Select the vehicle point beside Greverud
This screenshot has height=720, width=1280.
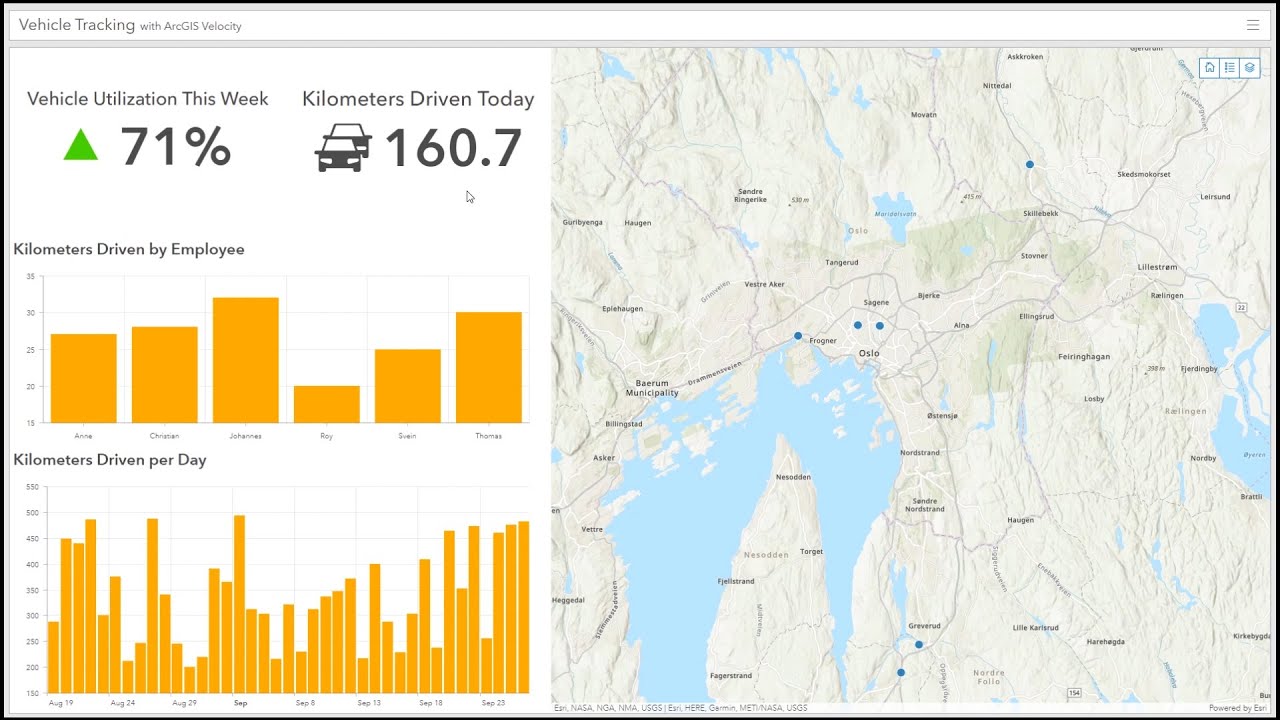pyautogui.click(x=919, y=645)
